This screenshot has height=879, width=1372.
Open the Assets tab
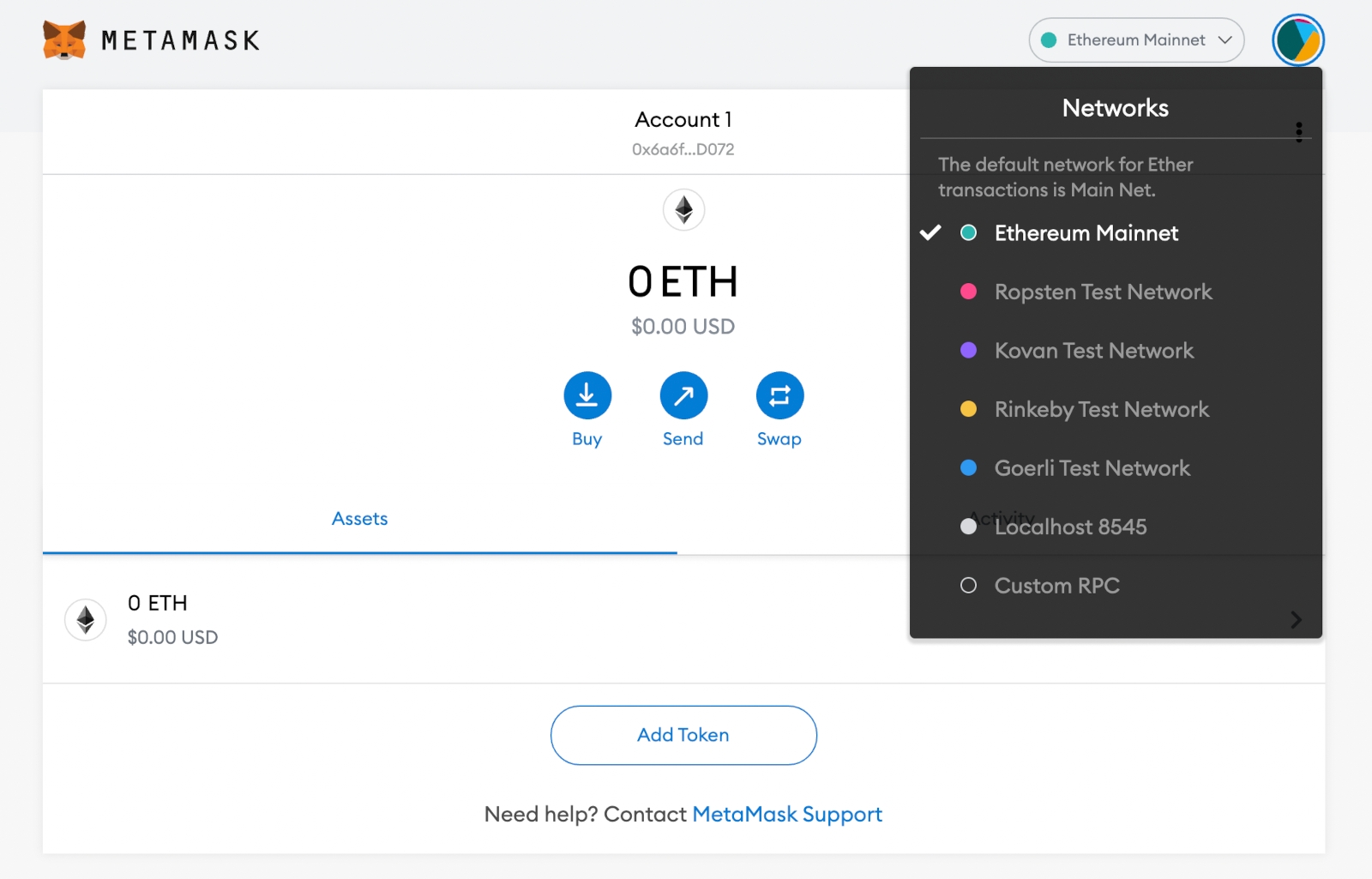click(359, 519)
